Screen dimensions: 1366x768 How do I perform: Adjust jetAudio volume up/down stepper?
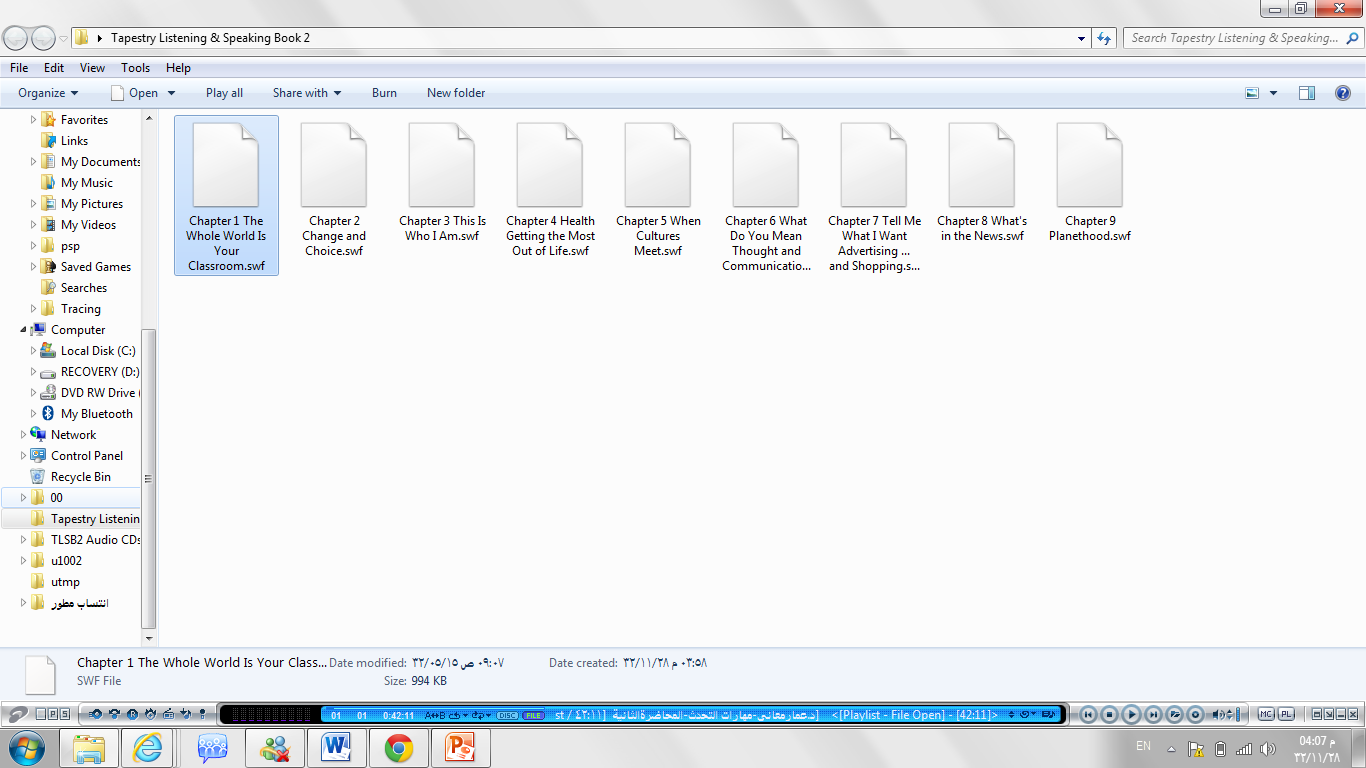click(1230, 714)
